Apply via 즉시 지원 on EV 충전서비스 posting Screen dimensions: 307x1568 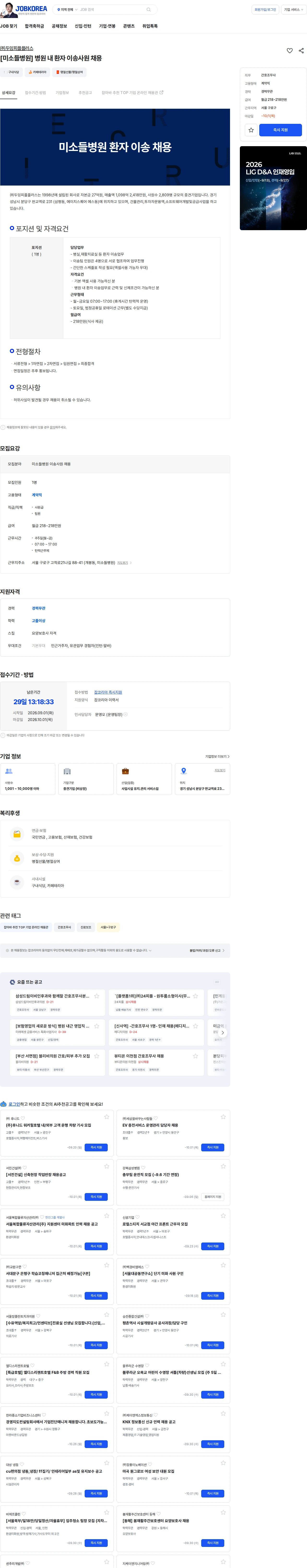point(213,1147)
